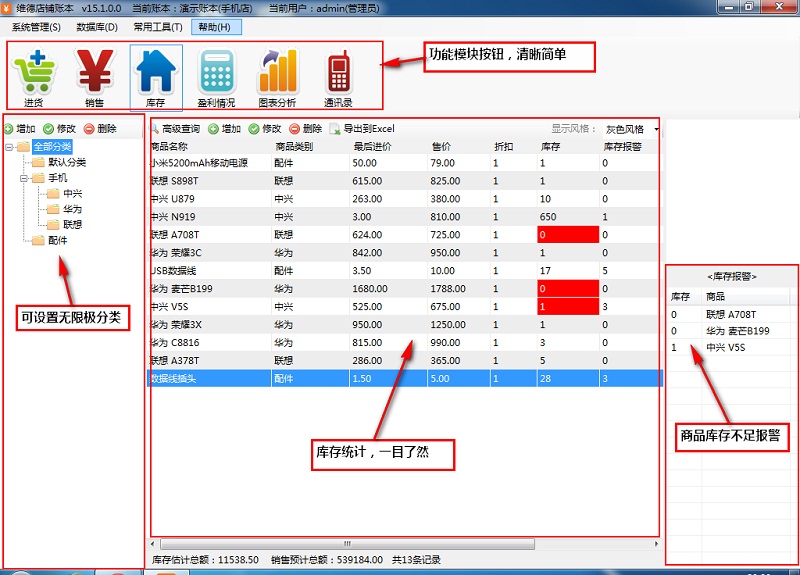This screenshot has height=575, width=800.
Task: Click 高级查询 advanced search icon
Action: coord(157,129)
